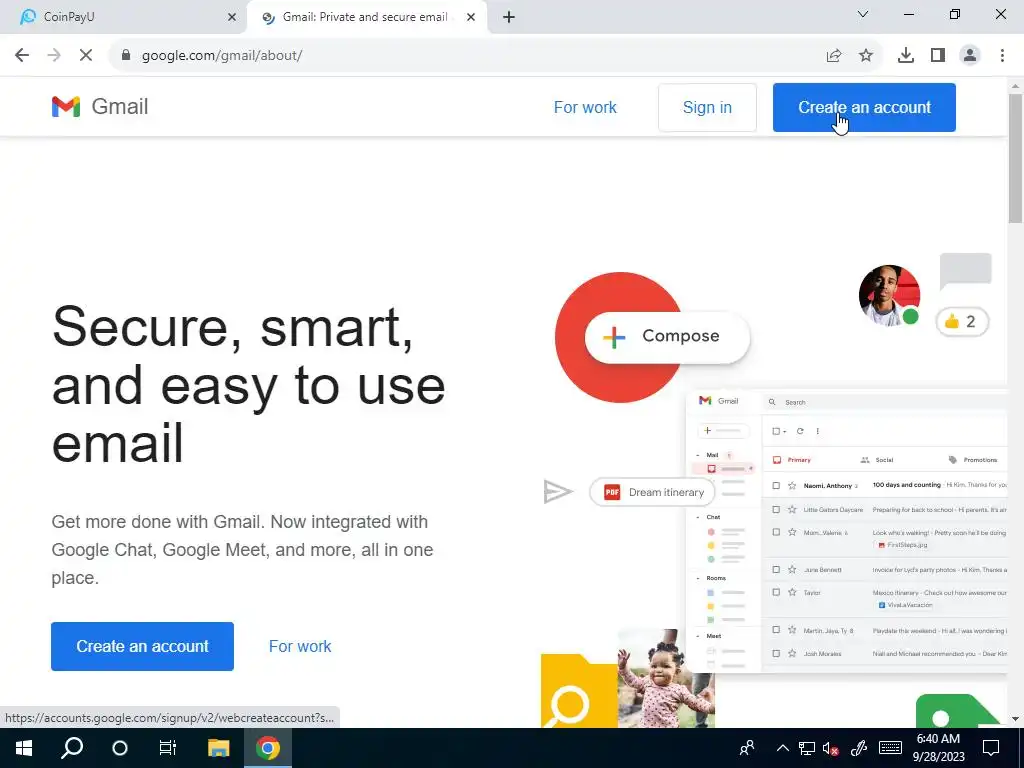
Task: Click the For work link in header
Action: 584,107
